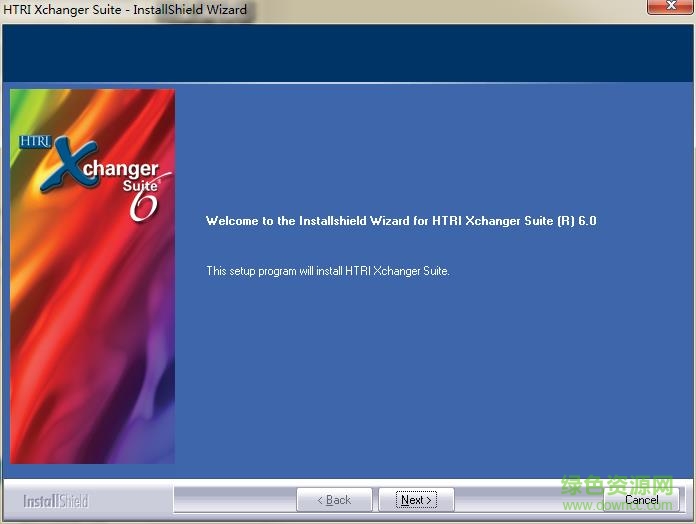
Task: Select the welcome heading for Xchanger Suite 6.0
Action: click(401, 221)
